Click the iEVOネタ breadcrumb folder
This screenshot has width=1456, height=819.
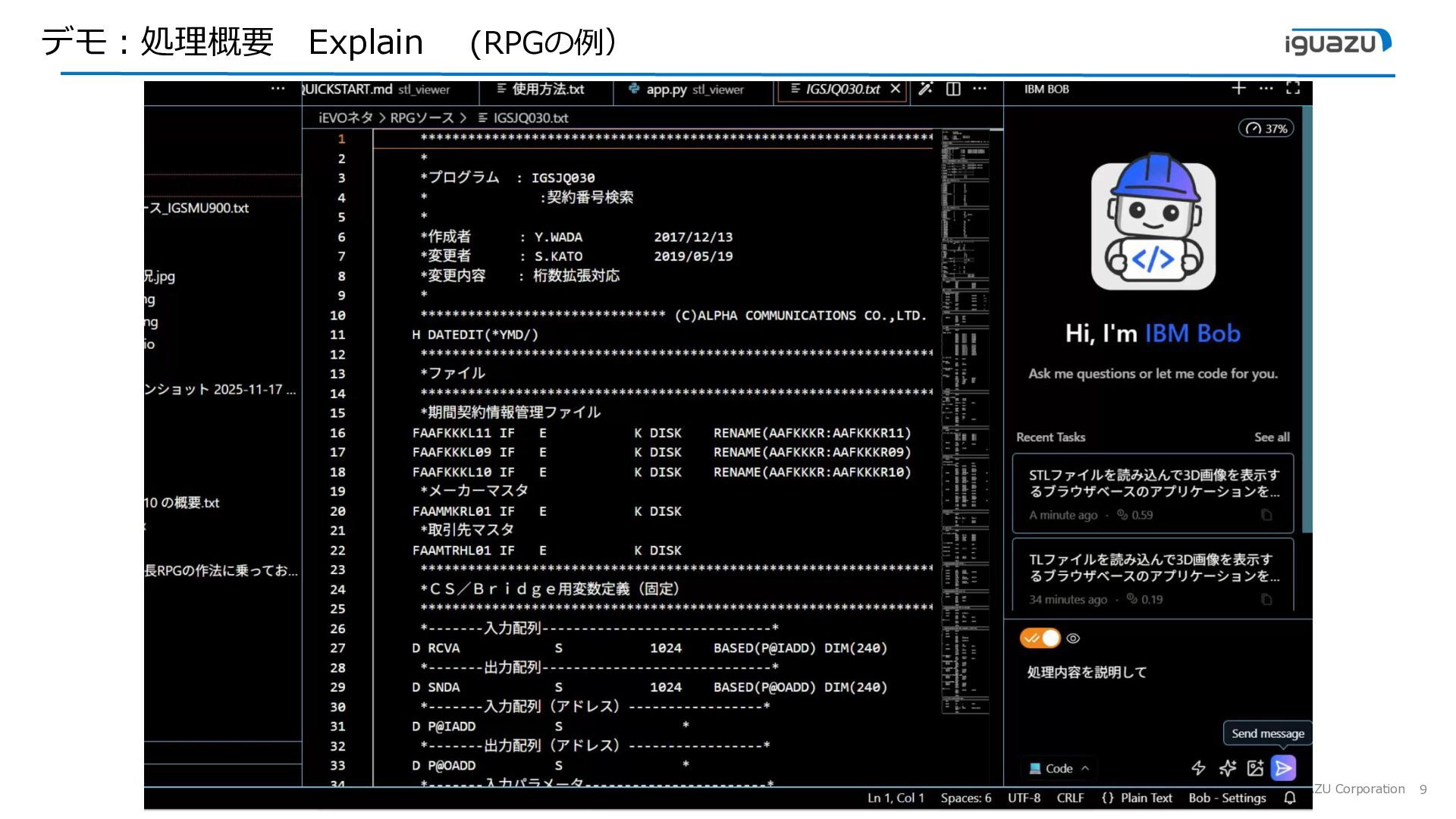pyautogui.click(x=346, y=118)
